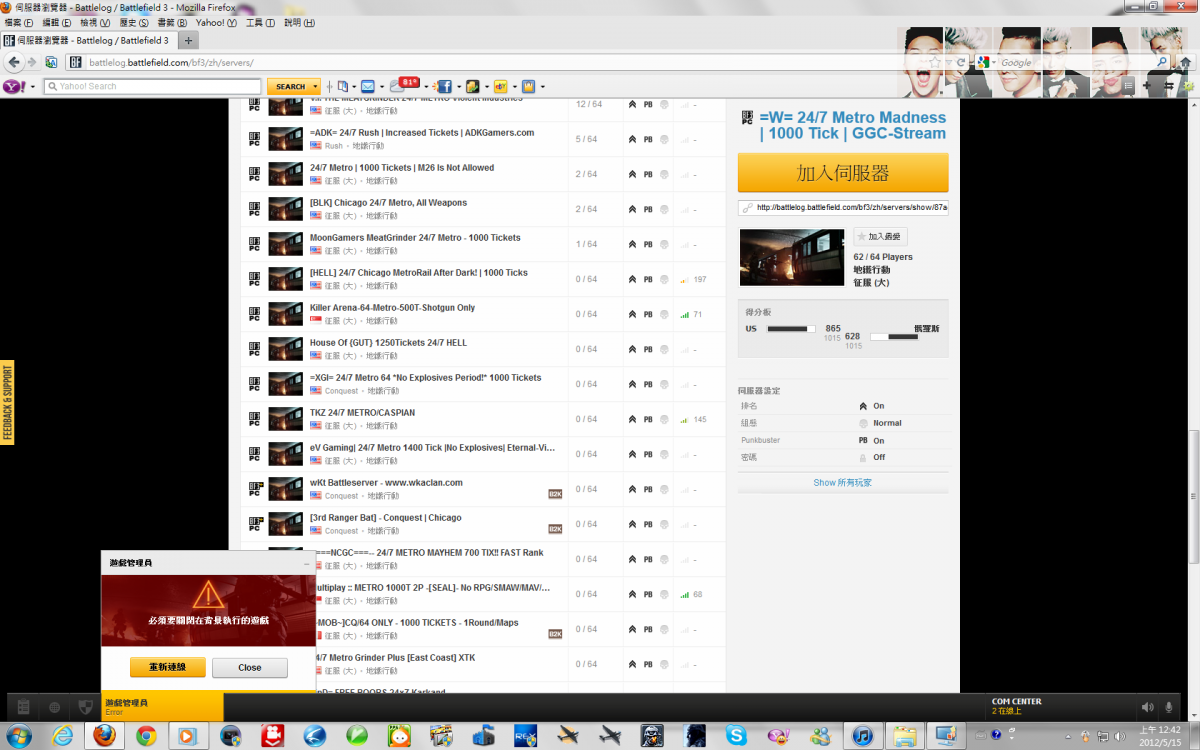Open the 書籤 (B) bookmarks menu
This screenshot has height=750, width=1200.
pos(172,22)
